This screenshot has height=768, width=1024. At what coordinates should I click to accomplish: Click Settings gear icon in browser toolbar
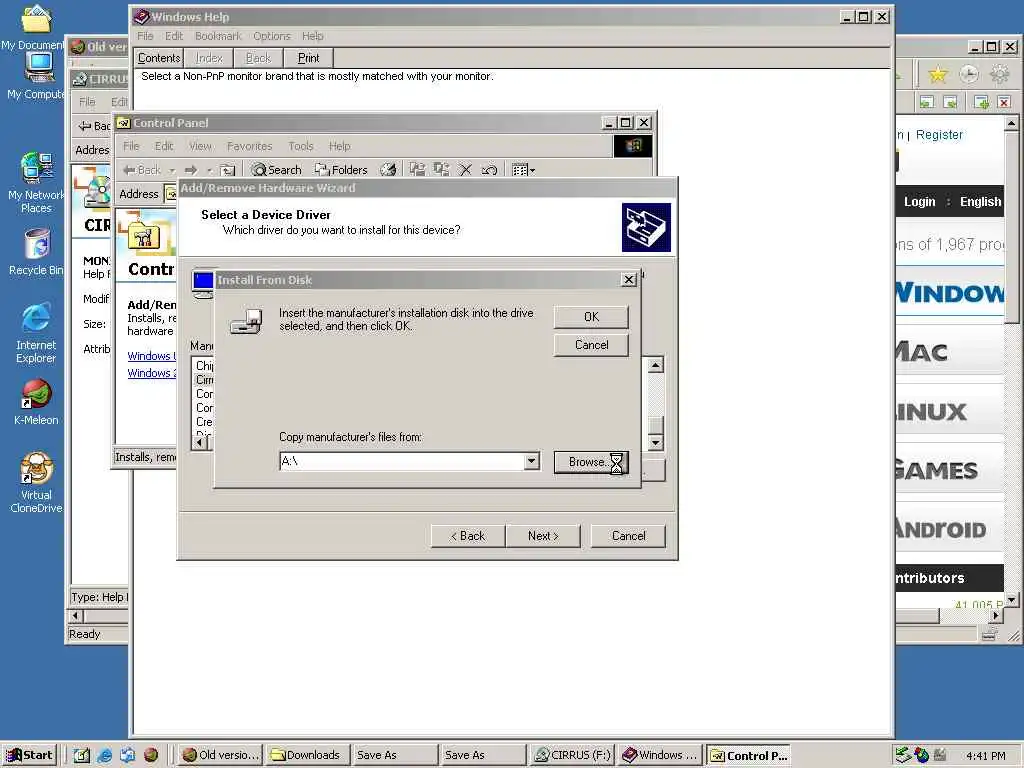coord(999,74)
